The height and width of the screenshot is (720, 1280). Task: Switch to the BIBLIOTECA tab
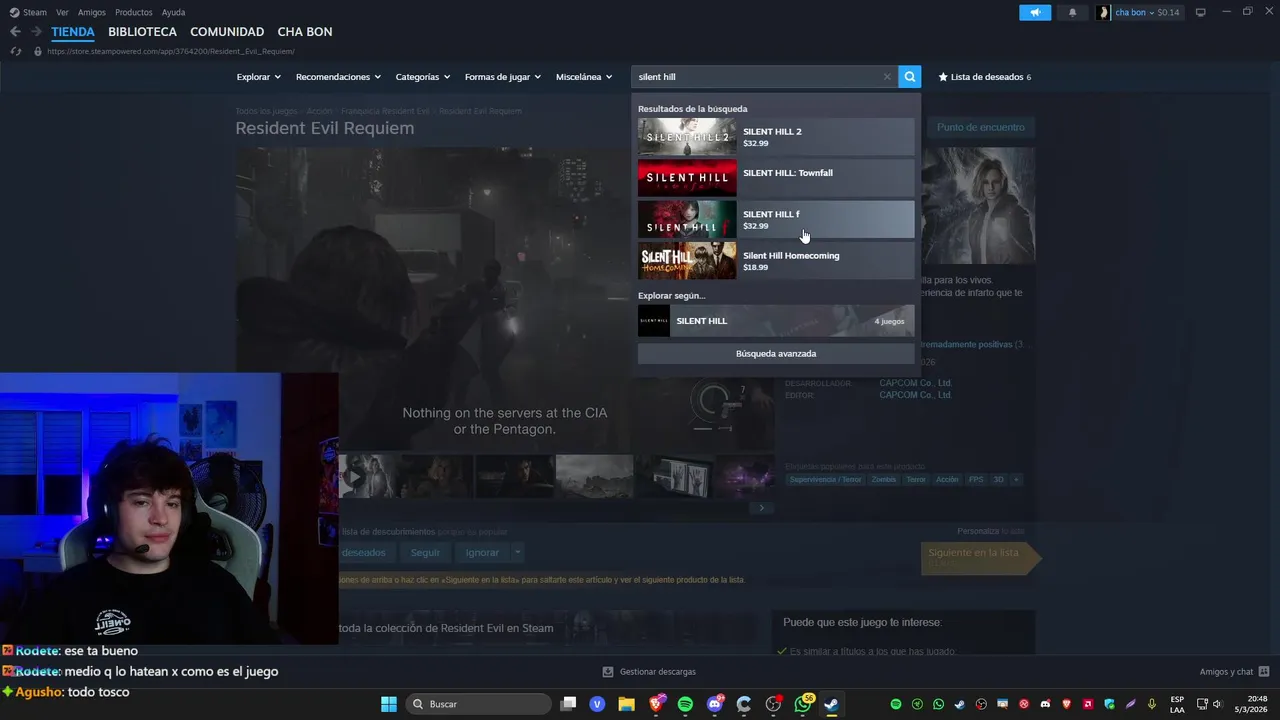[142, 32]
